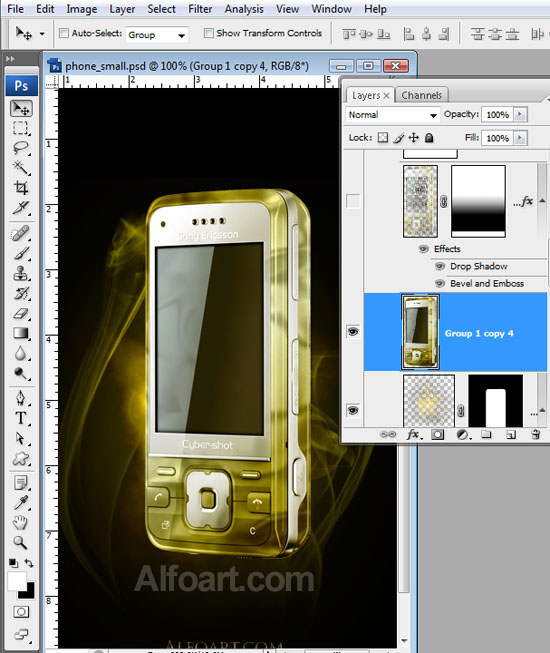Open the tool preset picker arrow
The width and height of the screenshot is (550, 653).
(x=42, y=34)
